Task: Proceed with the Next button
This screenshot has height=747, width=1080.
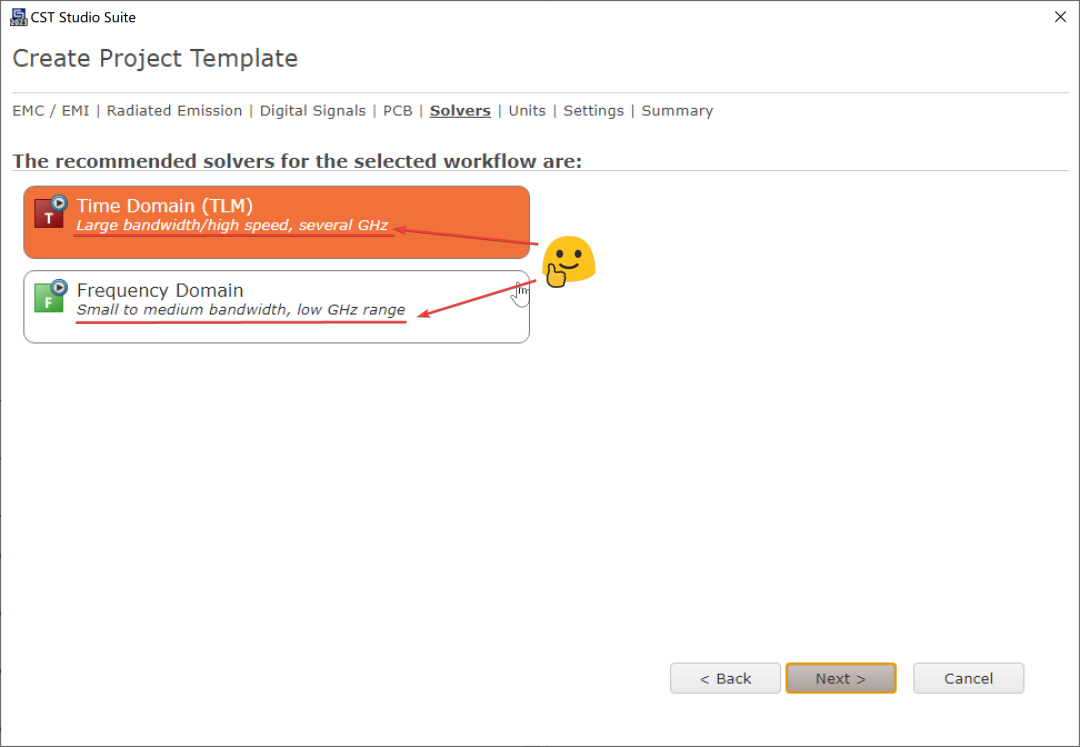Action: coord(840,678)
